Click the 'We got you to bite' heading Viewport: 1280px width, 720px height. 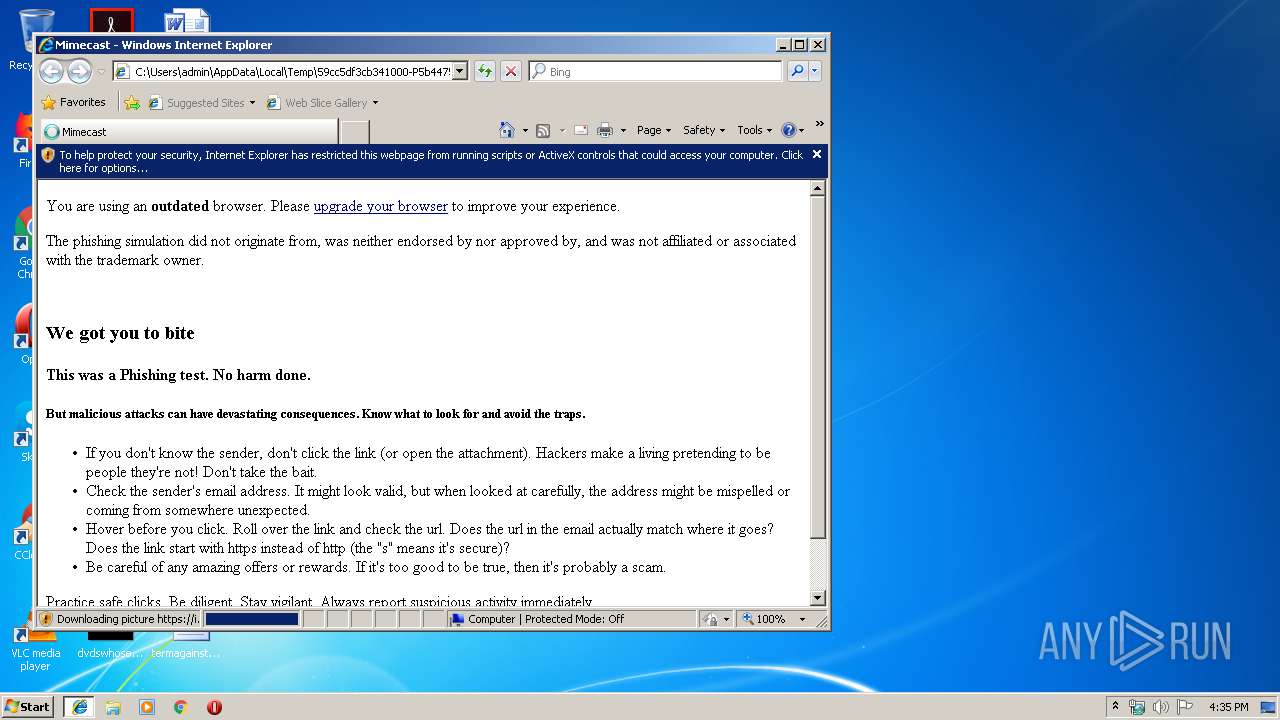point(120,333)
